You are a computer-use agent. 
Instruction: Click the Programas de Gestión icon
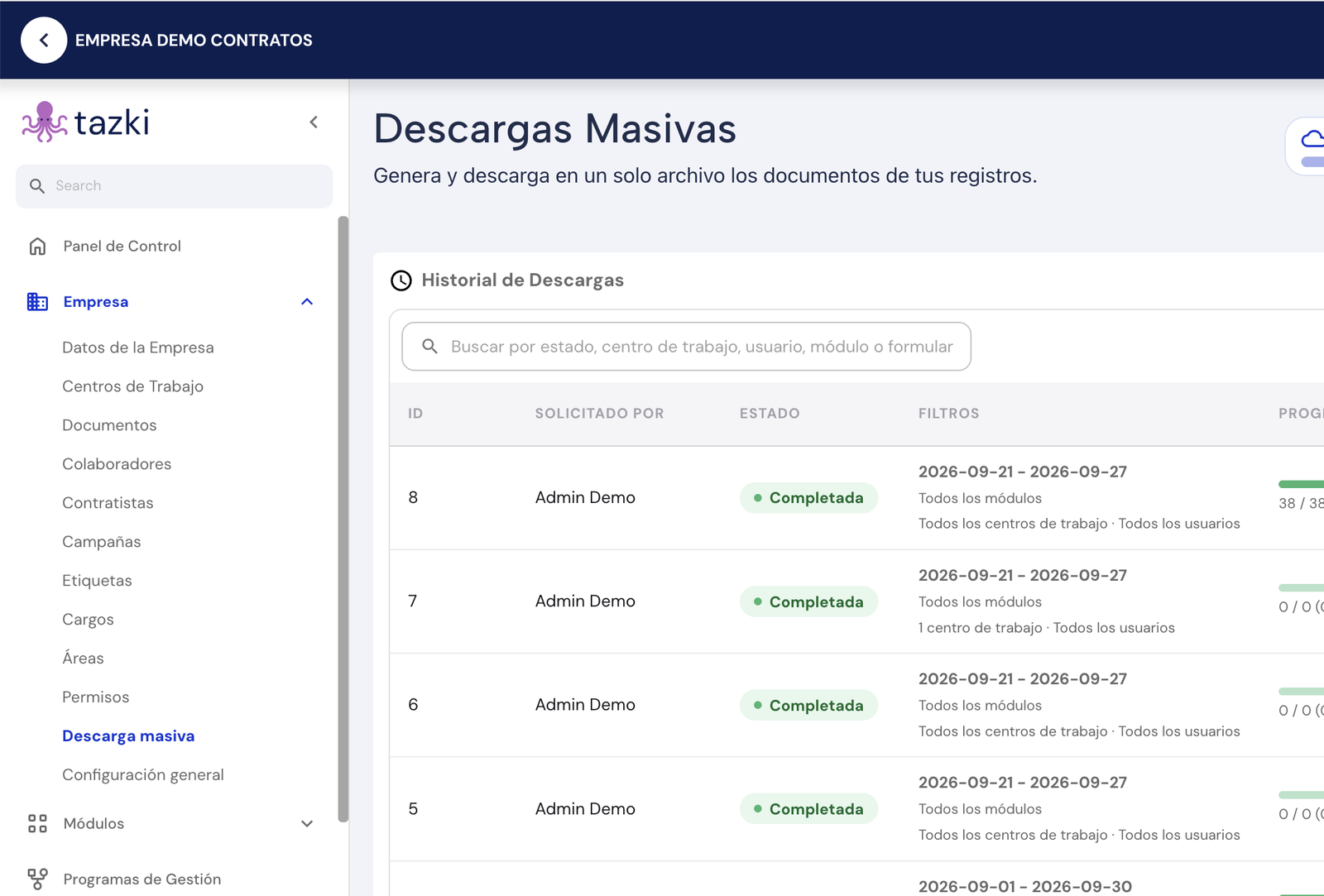37,879
